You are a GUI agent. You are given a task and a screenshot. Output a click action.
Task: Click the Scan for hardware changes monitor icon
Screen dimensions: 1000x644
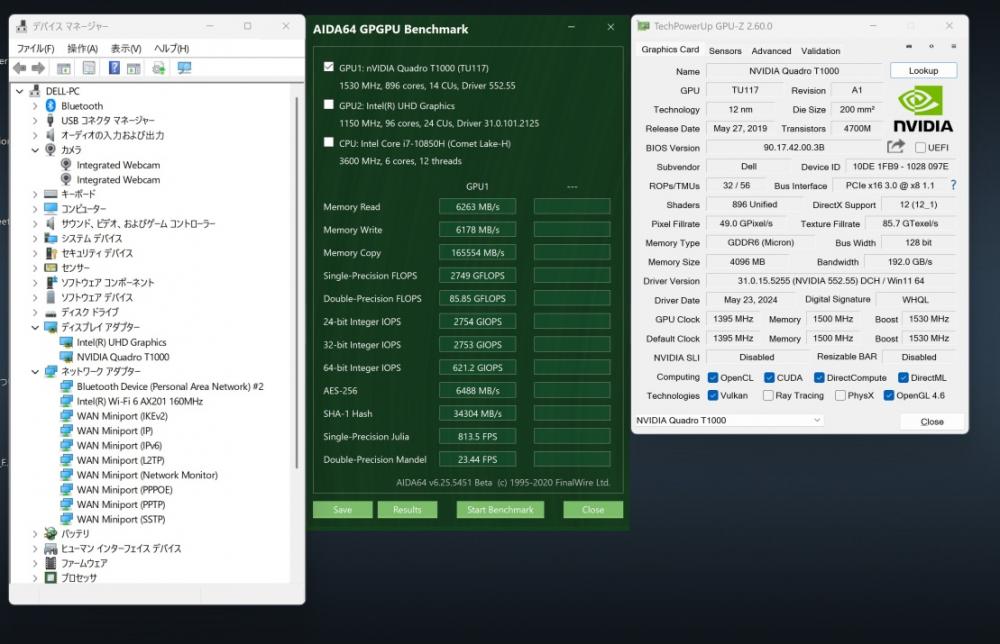(x=184, y=68)
